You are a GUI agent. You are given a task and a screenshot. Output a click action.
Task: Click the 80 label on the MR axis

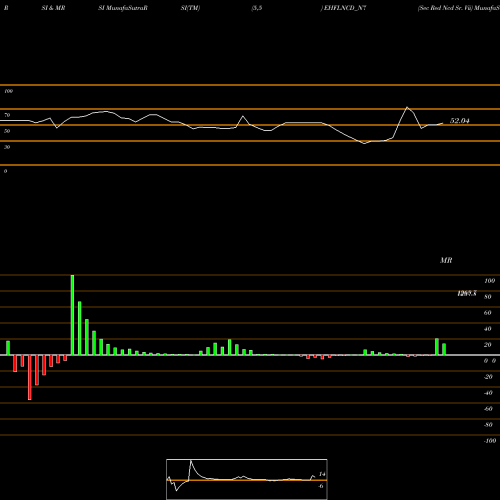(x=488, y=297)
